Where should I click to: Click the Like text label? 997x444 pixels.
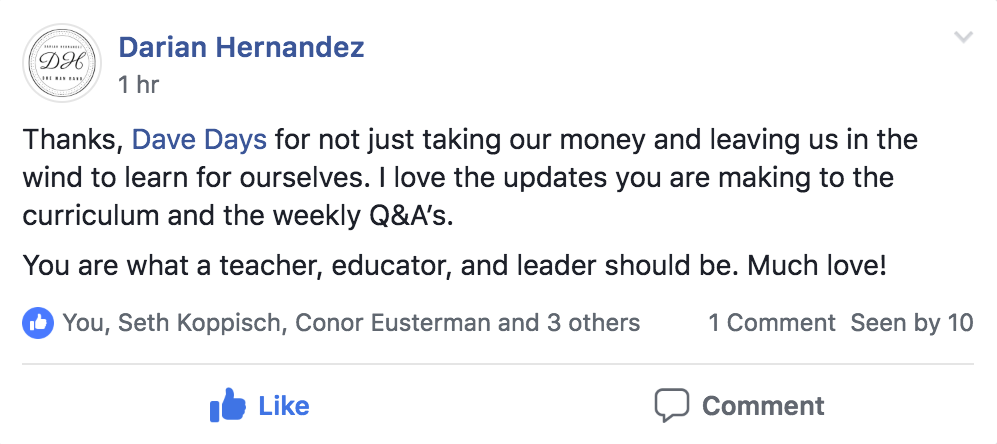284,406
